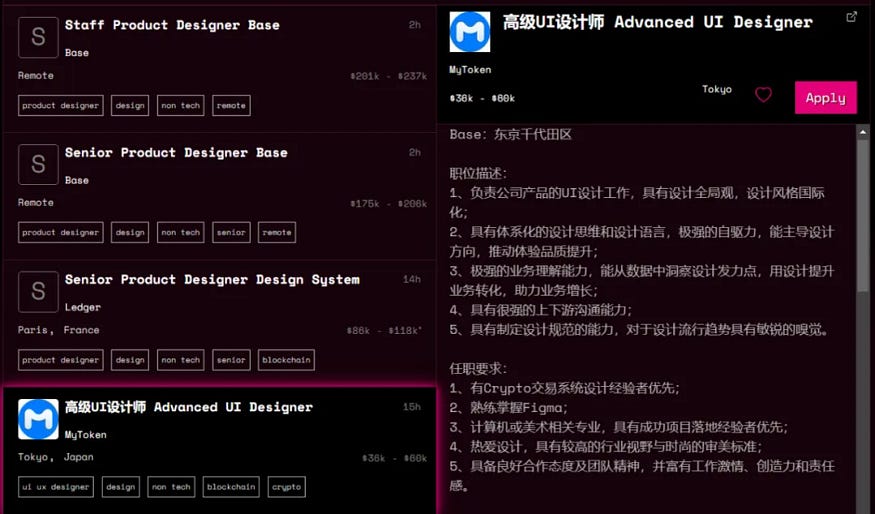Select 'senior' tag on Senior Product Designer Base
This screenshot has height=514, width=875.
pos(231,233)
